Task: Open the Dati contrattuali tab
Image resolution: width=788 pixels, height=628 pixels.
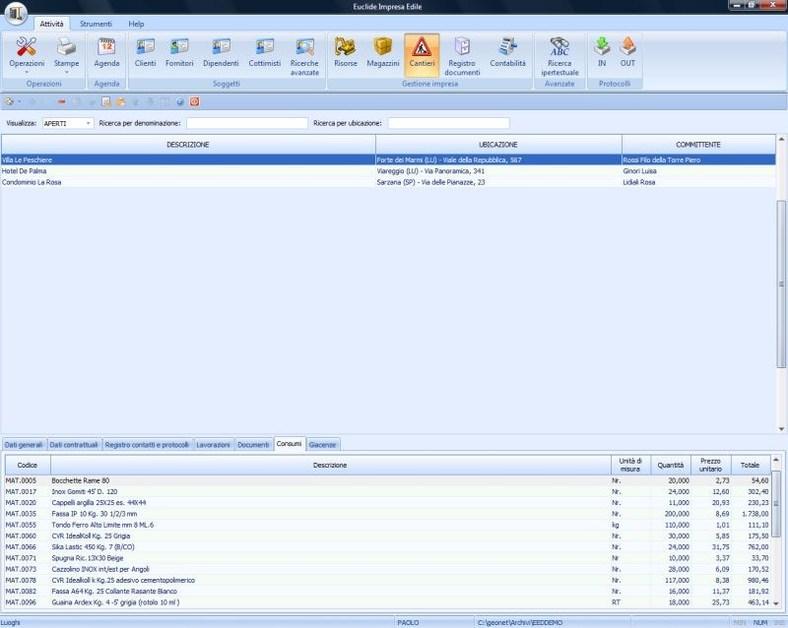Action: (x=75, y=444)
